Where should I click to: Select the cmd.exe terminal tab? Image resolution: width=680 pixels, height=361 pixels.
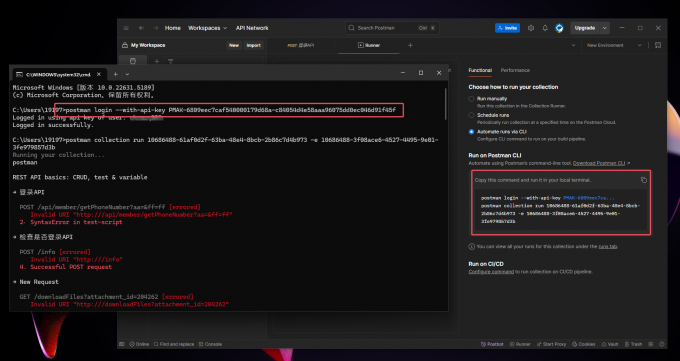pos(59,74)
